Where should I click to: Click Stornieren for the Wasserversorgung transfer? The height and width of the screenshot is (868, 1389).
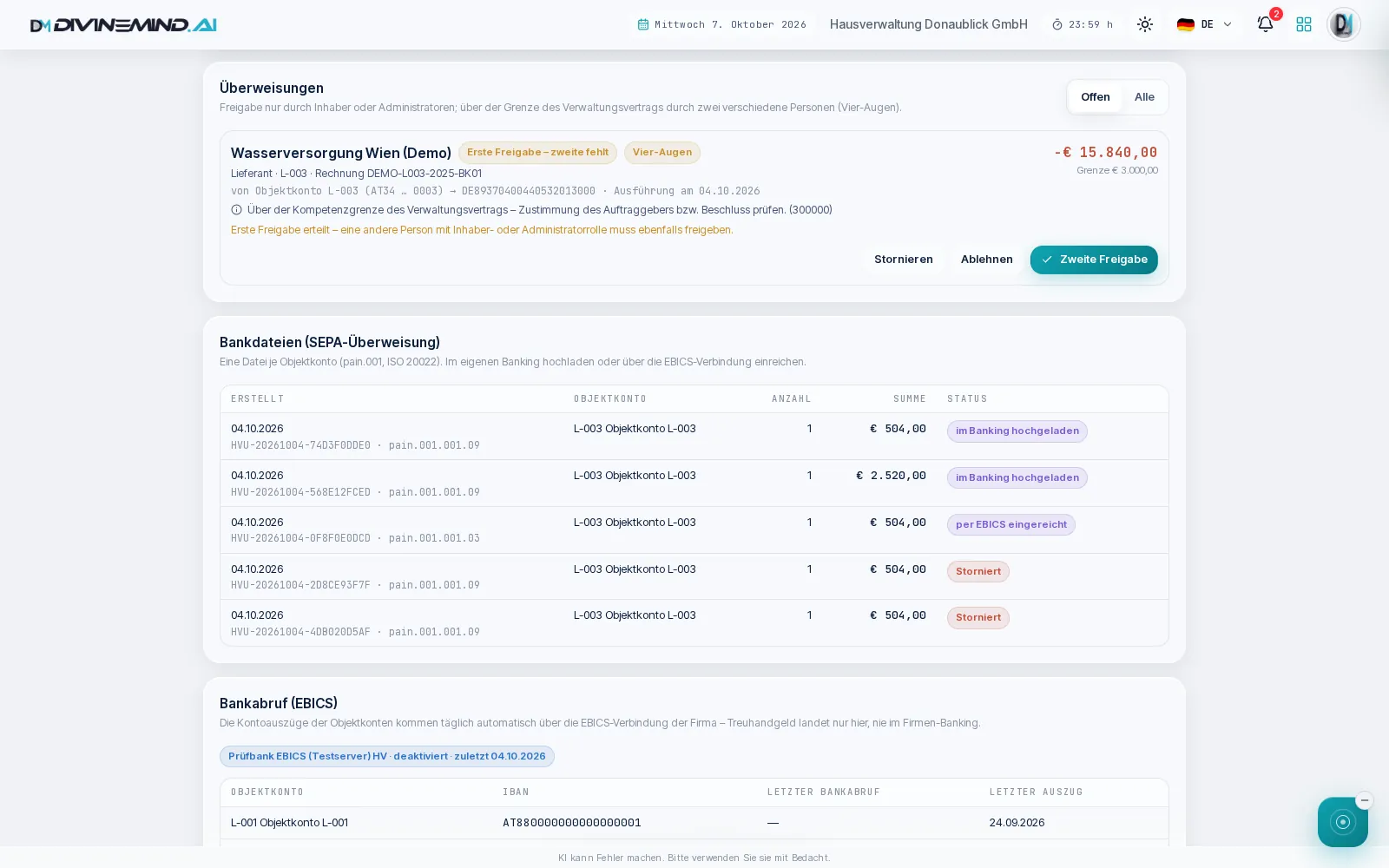pyautogui.click(x=904, y=260)
